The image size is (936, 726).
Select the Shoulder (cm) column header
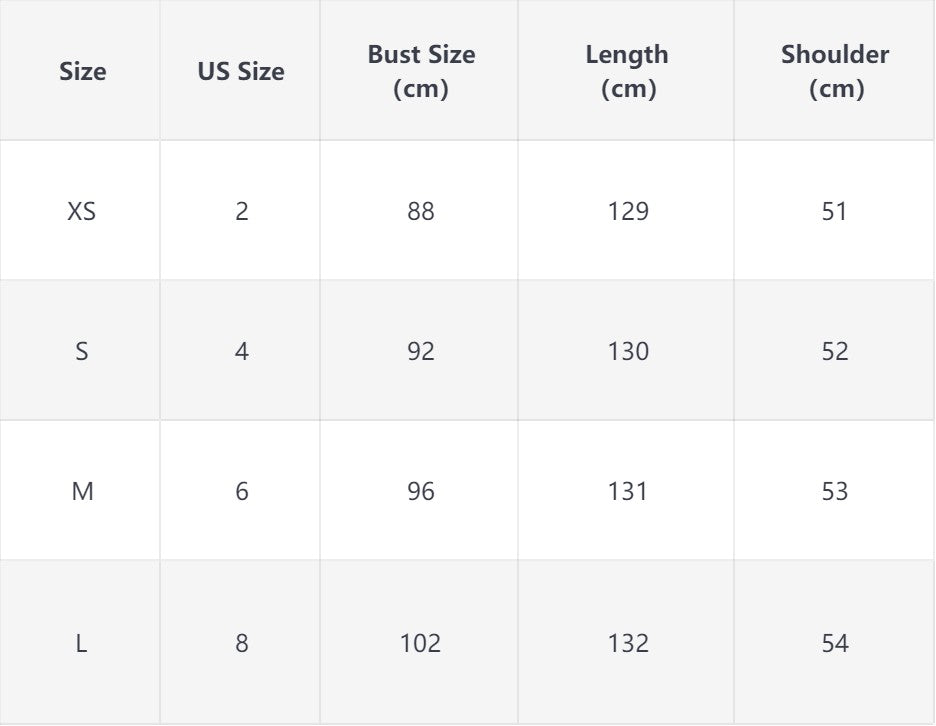(x=835, y=71)
